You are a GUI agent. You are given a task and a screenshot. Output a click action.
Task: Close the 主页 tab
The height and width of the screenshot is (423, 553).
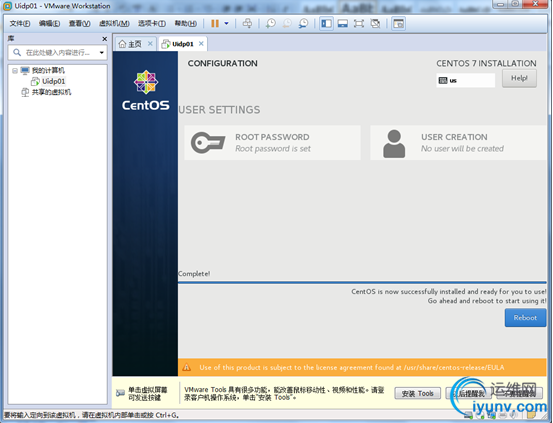[x=150, y=43]
